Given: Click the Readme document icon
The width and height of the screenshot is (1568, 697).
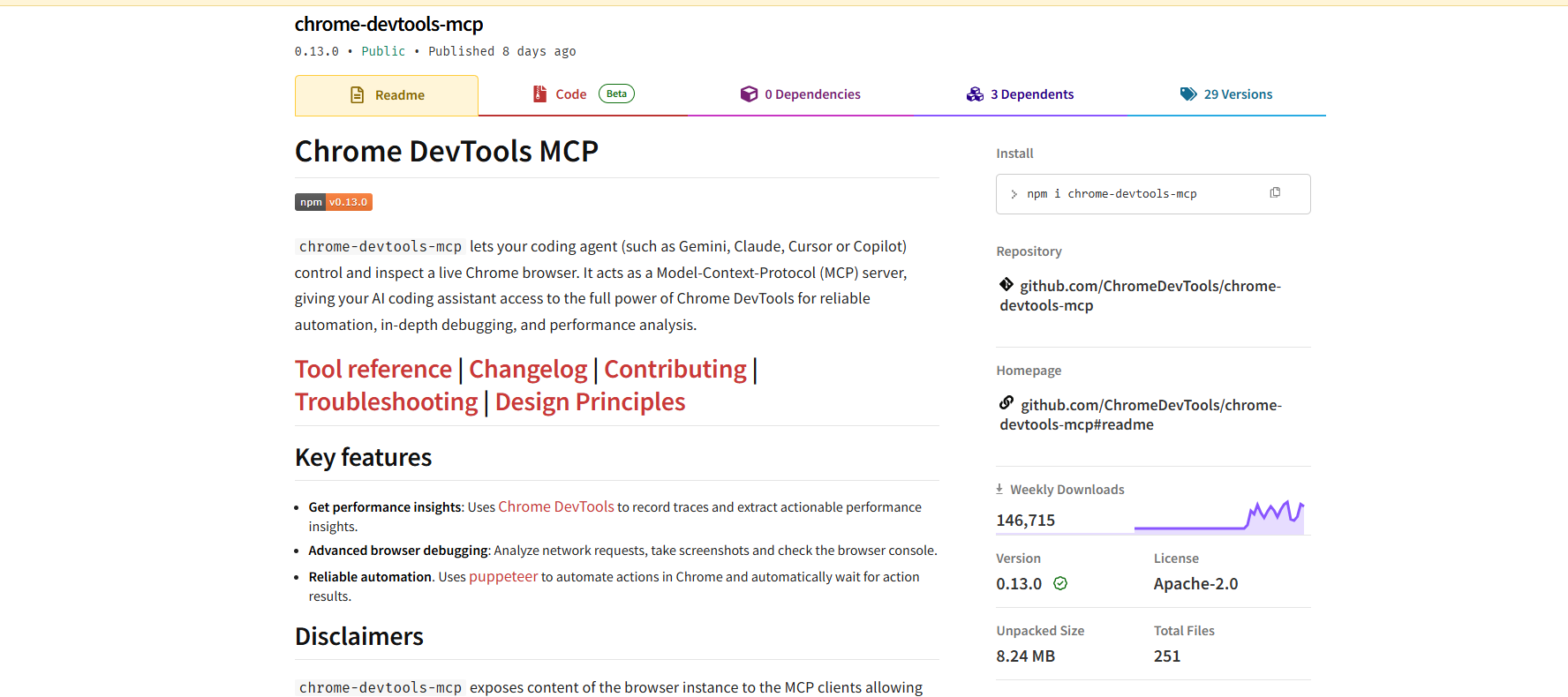Looking at the screenshot, I should (358, 94).
